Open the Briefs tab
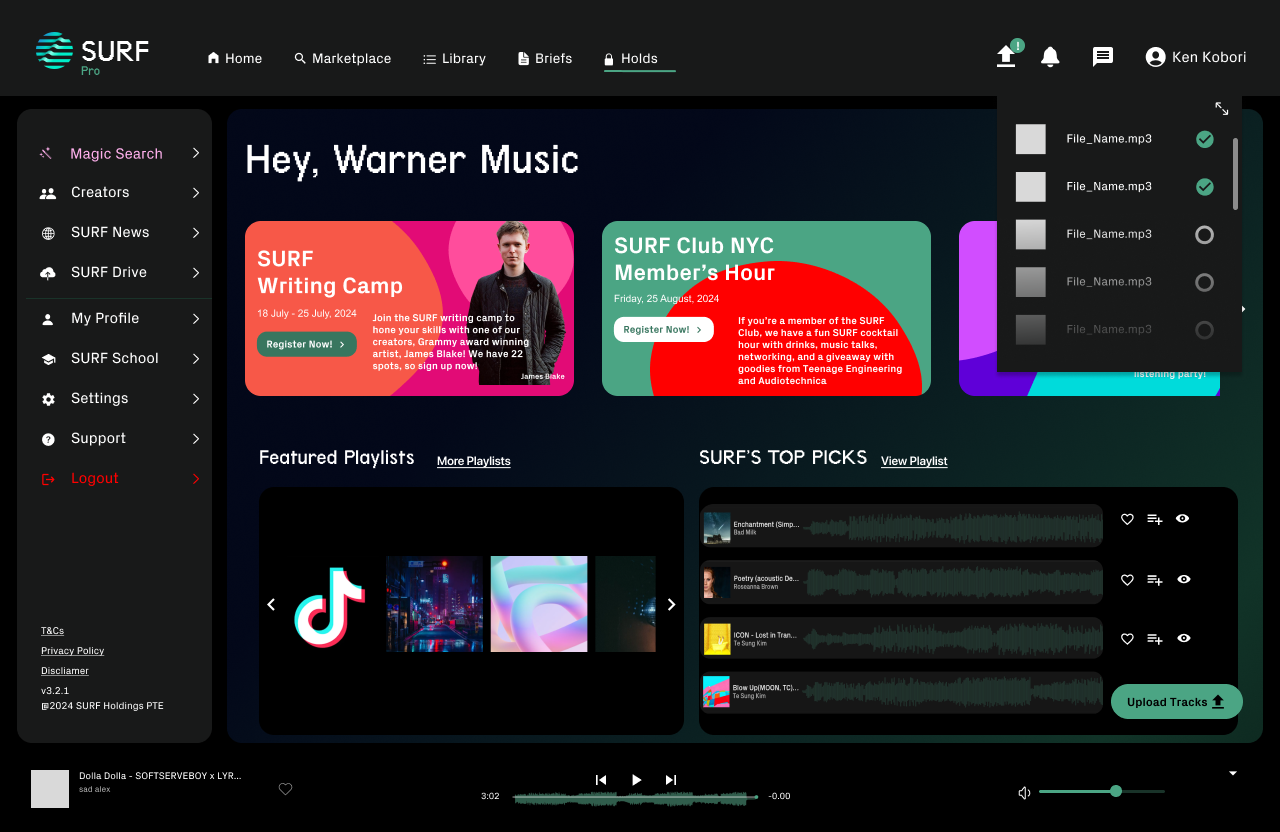The height and width of the screenshot is (832, 1280). tap(545, 59)
